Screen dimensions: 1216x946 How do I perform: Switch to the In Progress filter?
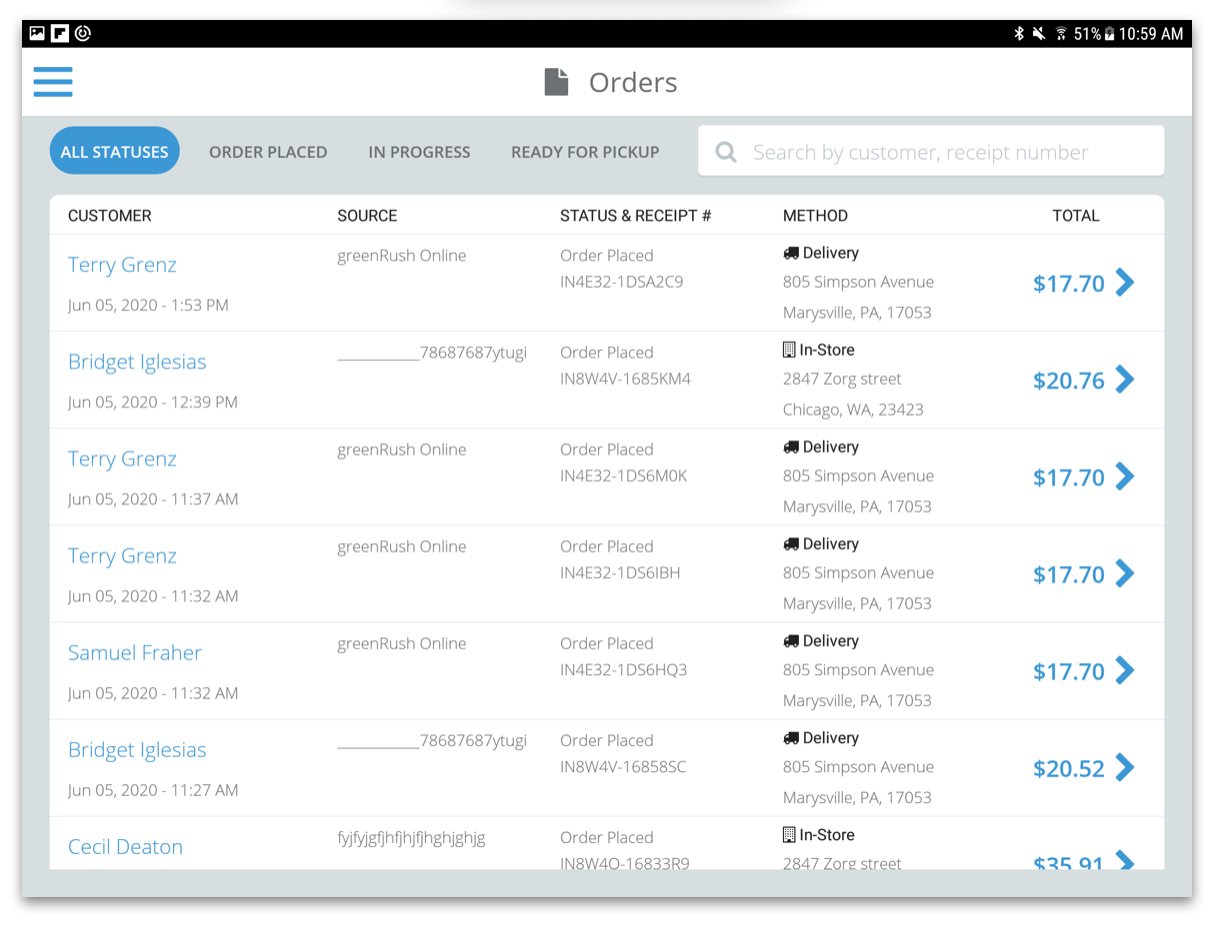point(419,152)
